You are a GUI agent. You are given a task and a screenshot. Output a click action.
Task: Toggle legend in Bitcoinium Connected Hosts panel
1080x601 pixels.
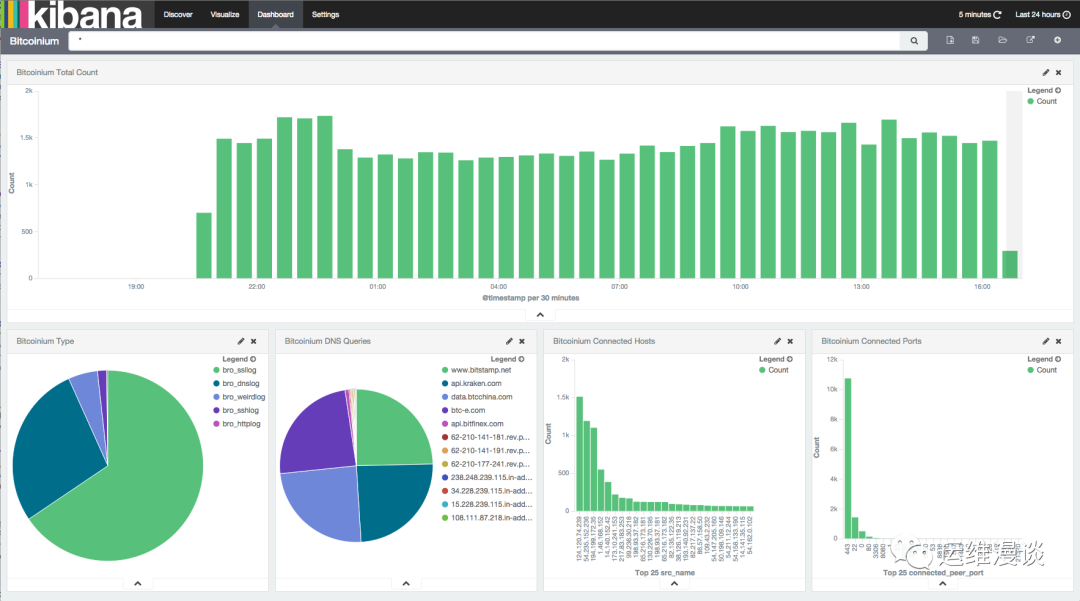pos(776,359)
